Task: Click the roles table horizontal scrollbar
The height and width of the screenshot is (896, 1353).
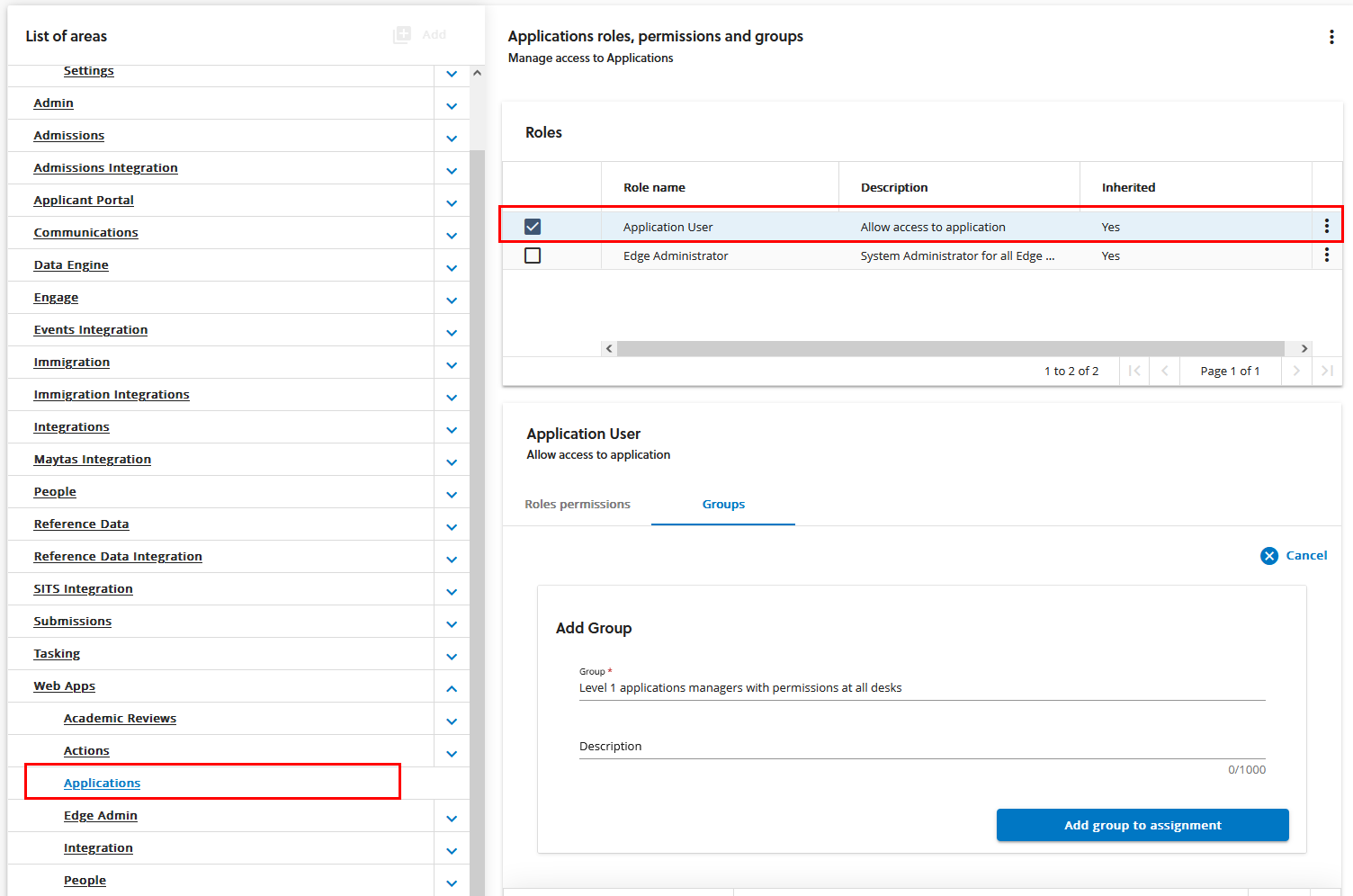Action: 950,349
